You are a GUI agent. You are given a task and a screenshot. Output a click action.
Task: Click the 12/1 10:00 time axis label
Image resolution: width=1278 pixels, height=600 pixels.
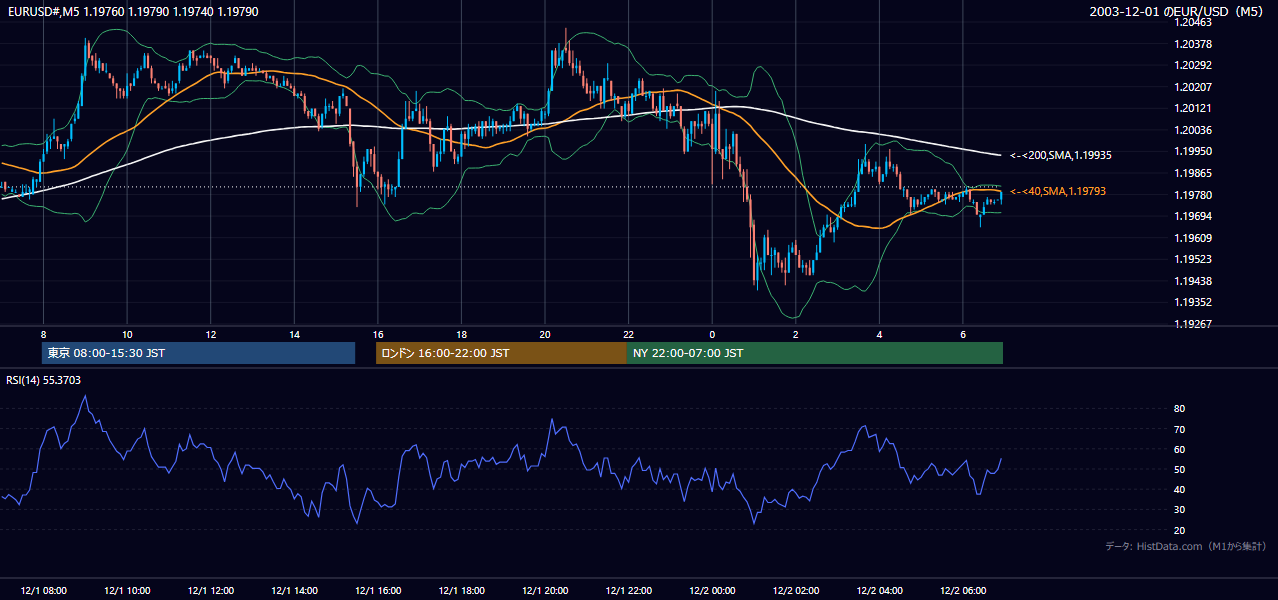coord(127,591)
